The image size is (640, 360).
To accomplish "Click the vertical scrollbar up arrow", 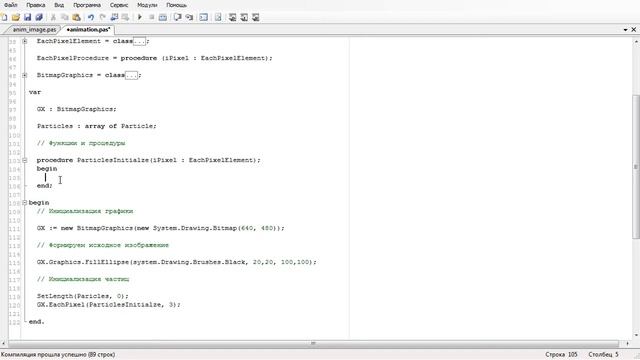I will [636, 42].
